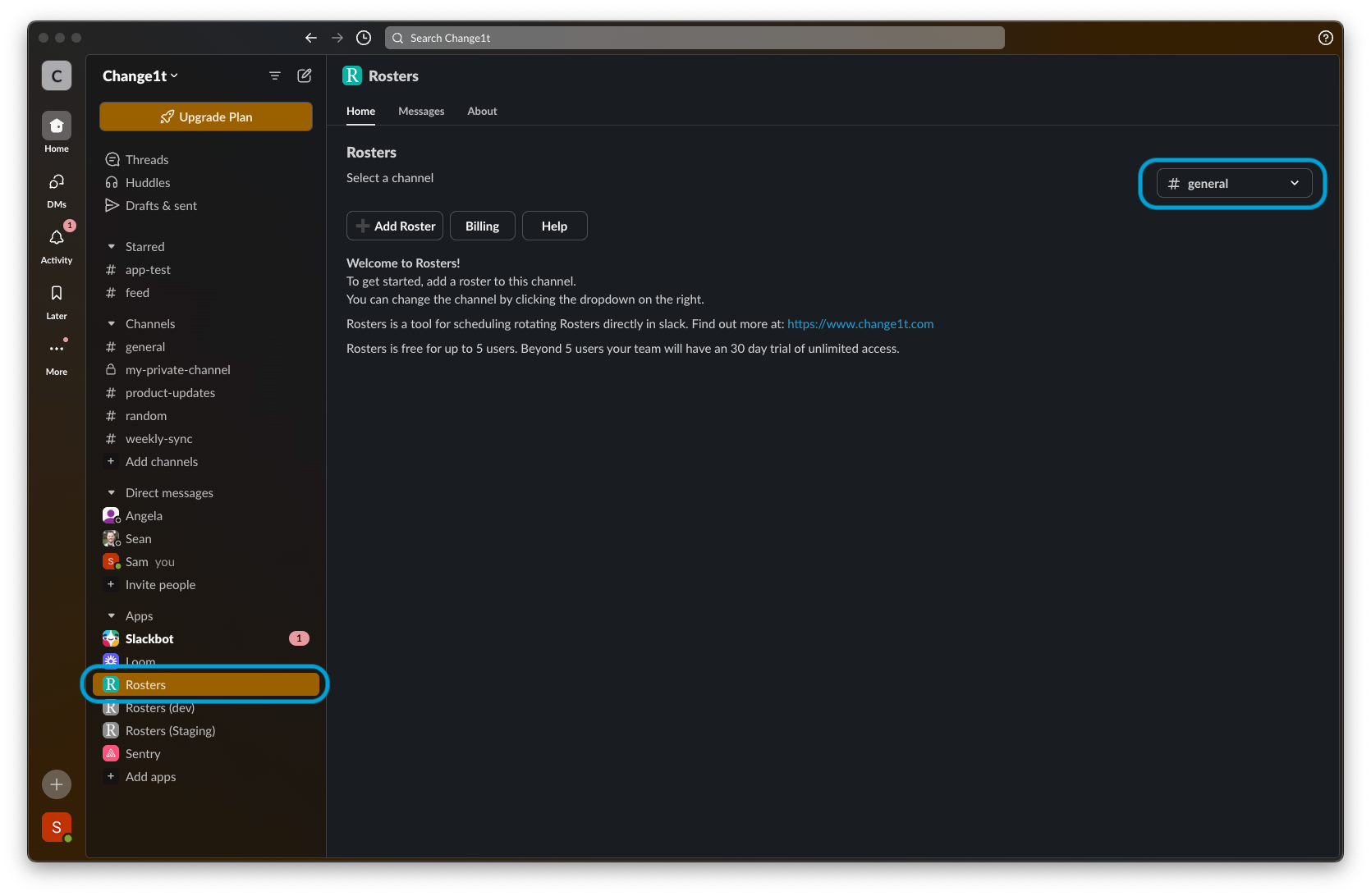Collapse the Starred section
Image resolution: width=1371 pixels, height=896 pixels.
[x=112, y=246]
